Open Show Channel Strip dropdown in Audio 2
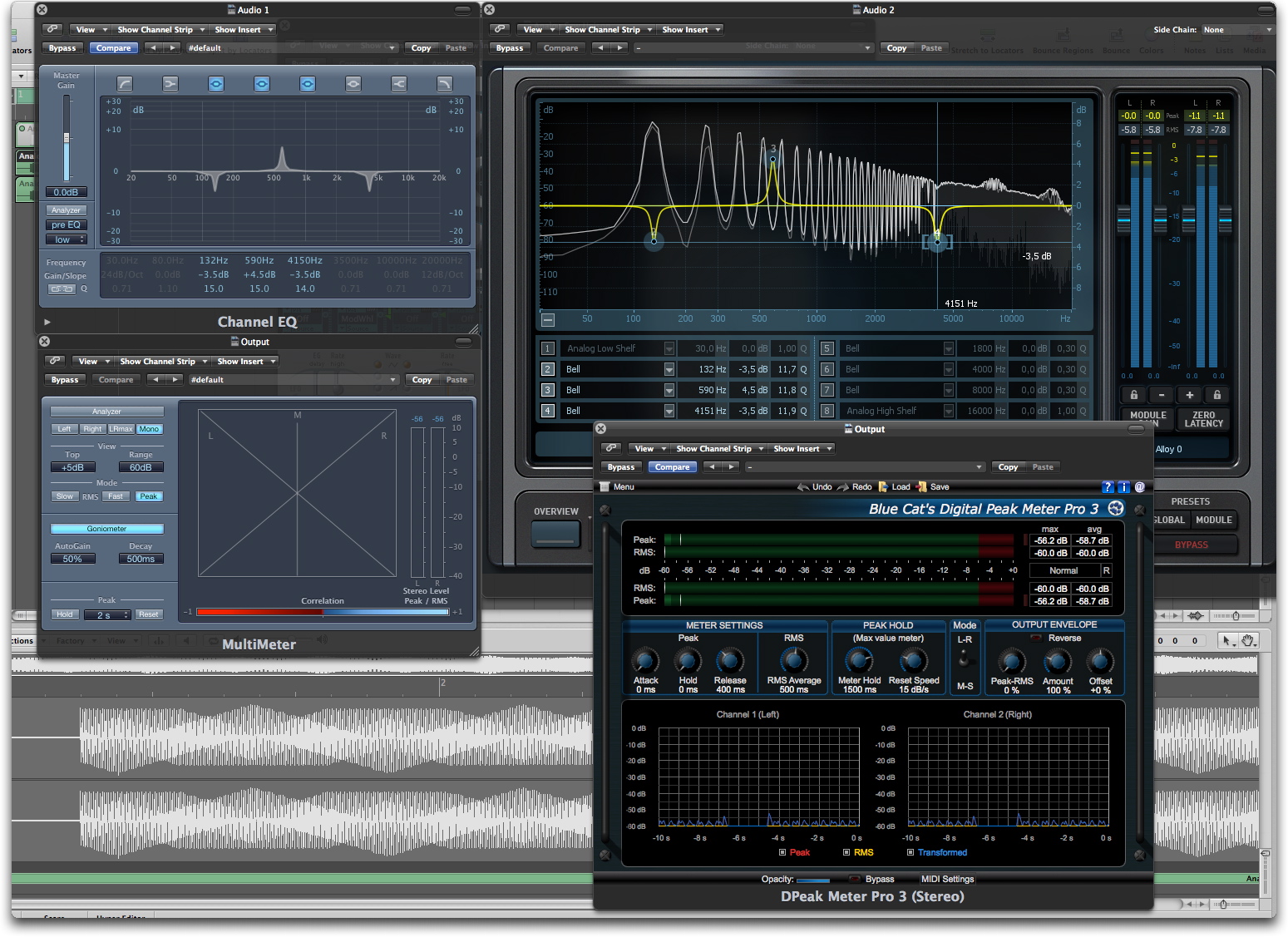 (x=608, y=29)
